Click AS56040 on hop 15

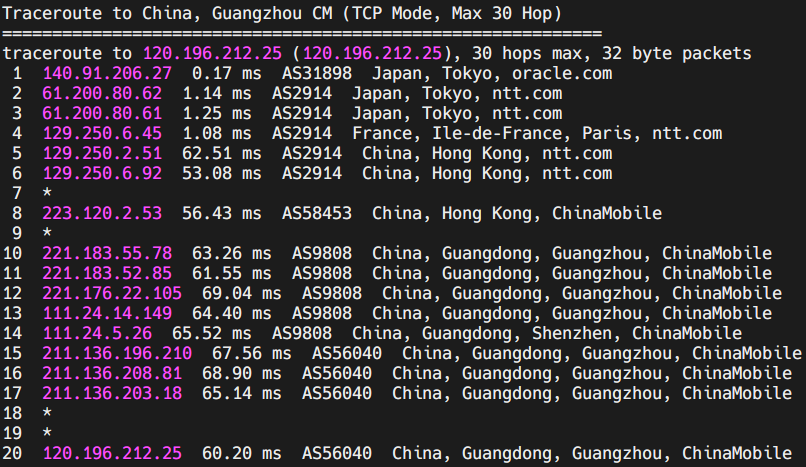pos(347,354)
